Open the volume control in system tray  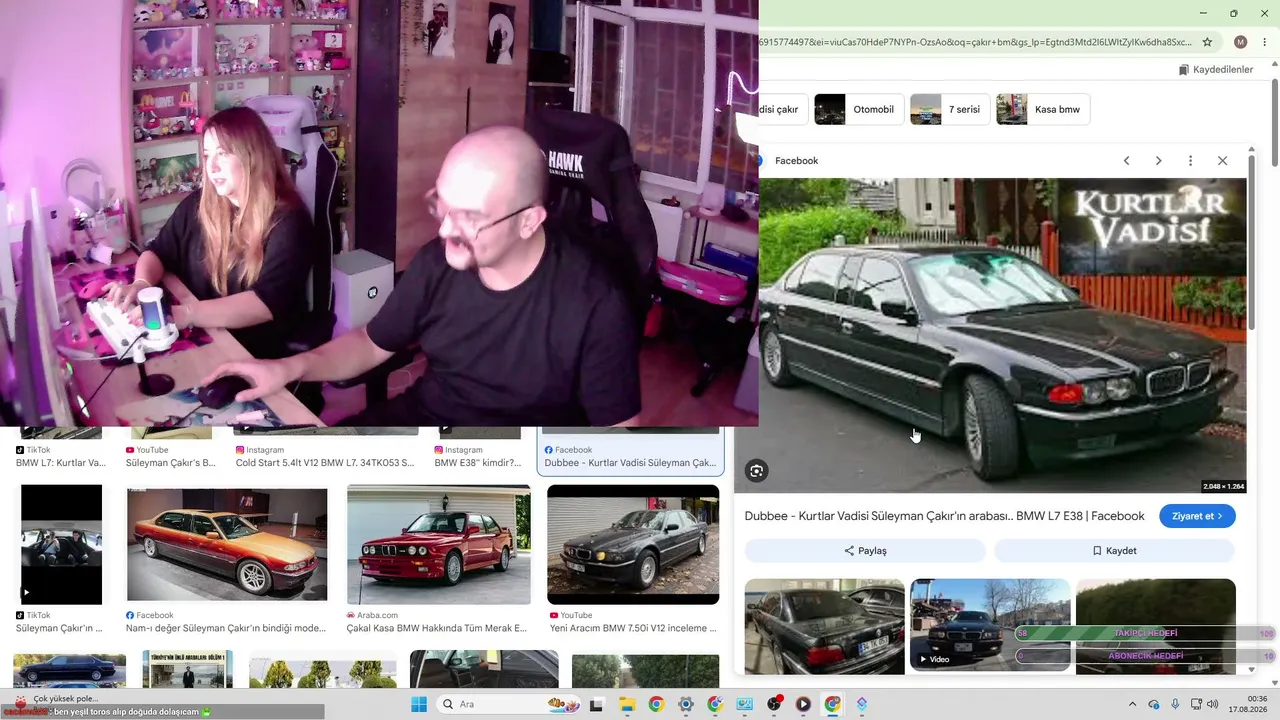click(1213, 704)
